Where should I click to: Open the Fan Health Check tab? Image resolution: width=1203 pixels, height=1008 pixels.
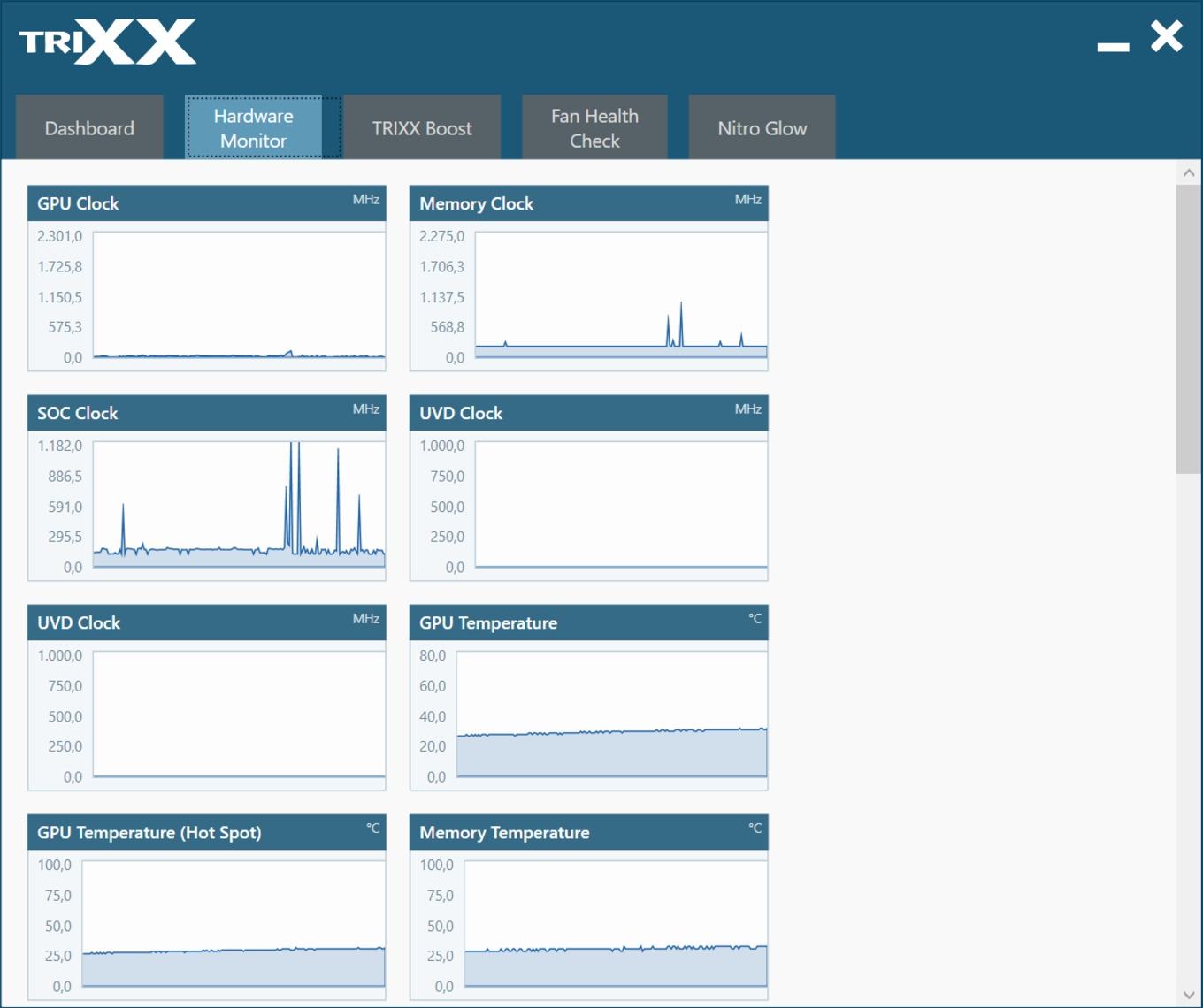[594, 127]
